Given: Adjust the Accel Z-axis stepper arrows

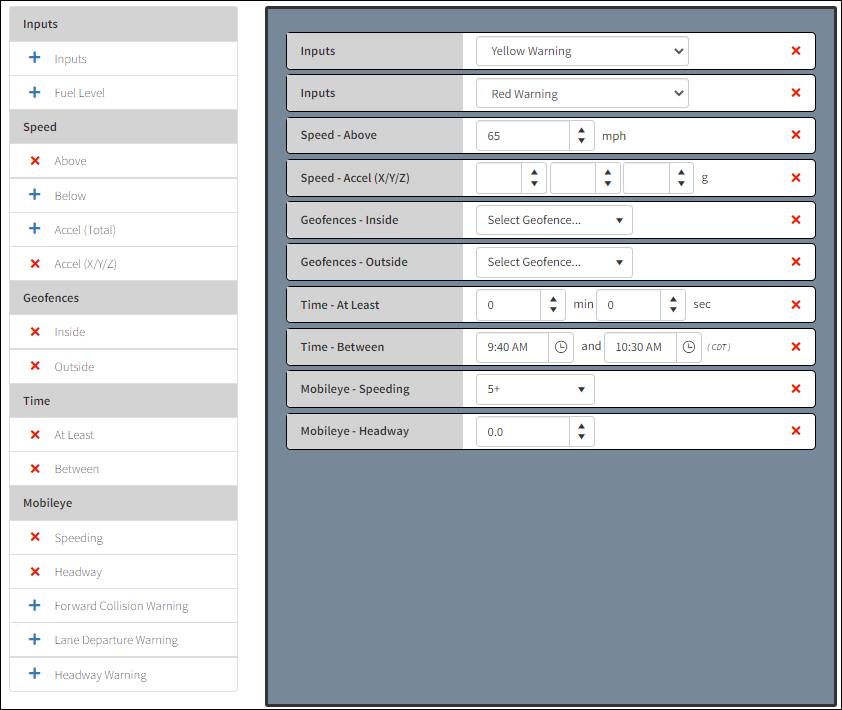Looking at the screenshot, I should click(x=681, y=178).
